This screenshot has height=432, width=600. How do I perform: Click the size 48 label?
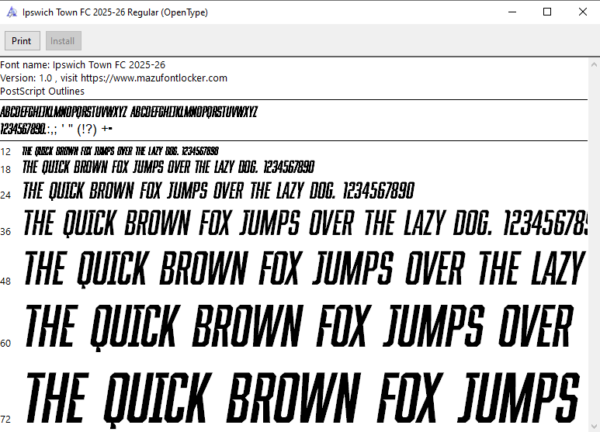click(5, 282)
